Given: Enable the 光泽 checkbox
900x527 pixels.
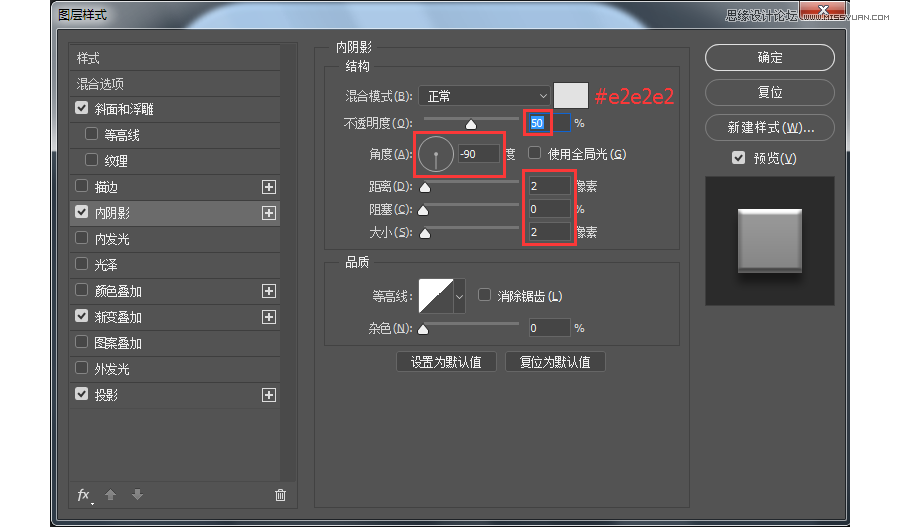Looking at the screenshot, I should click(x=82, y=264).
